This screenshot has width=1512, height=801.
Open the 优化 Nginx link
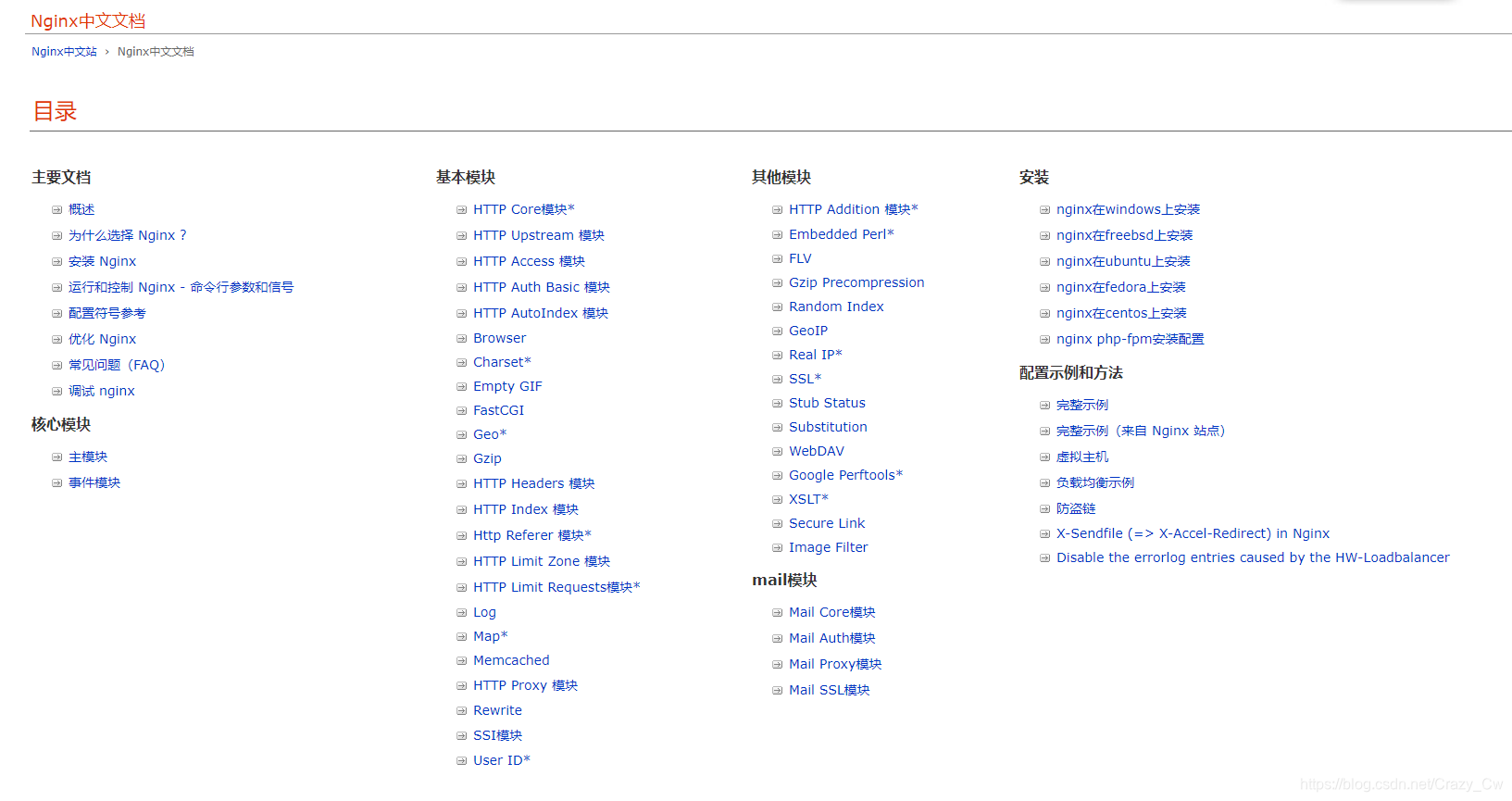pyautogui.click(x=102, y=339)
